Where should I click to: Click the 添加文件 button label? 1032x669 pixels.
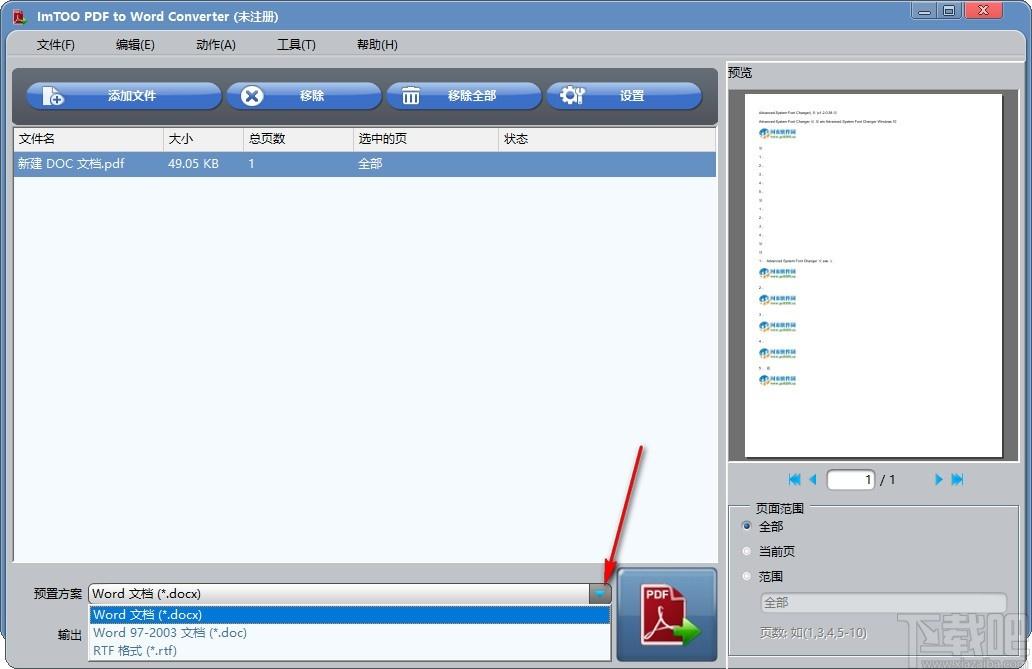point(132,96)
